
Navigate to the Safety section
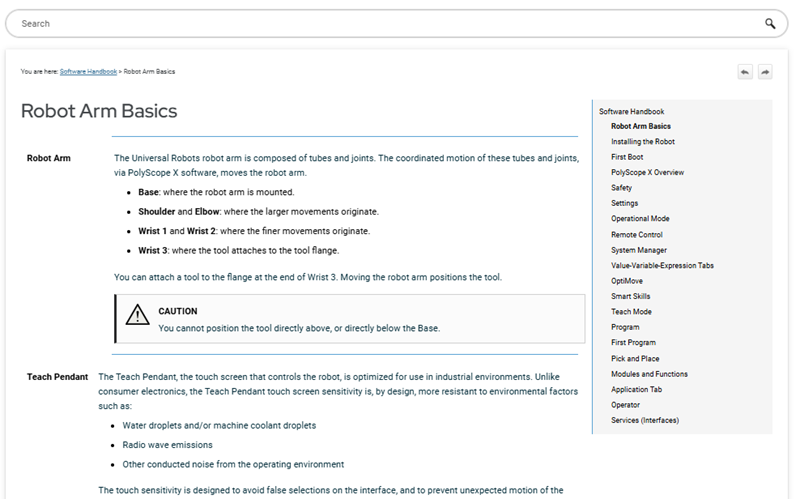(x=621, y=187)
